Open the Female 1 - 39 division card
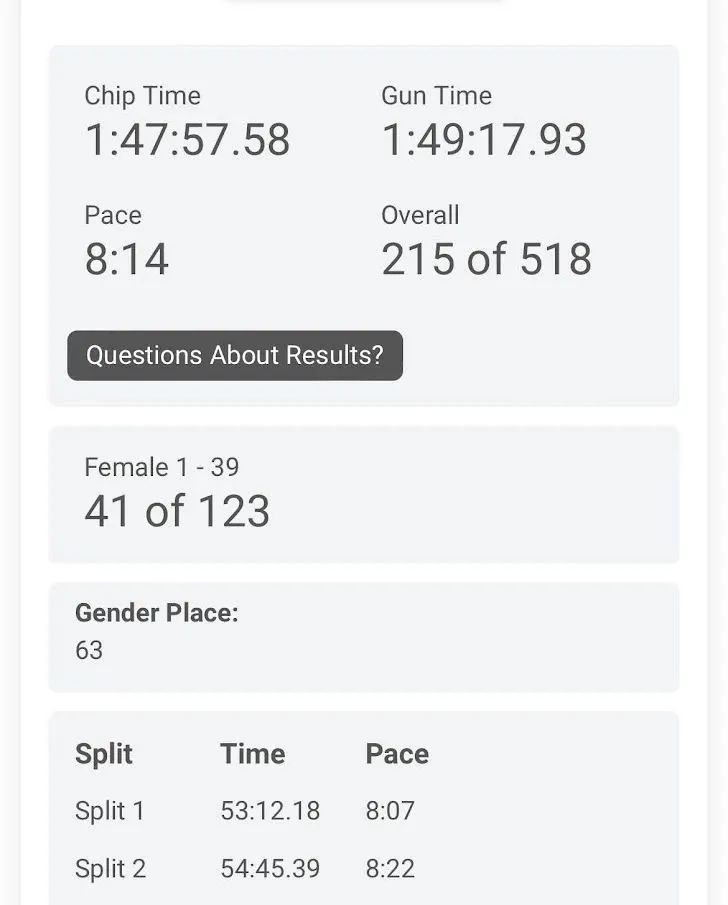The width and height of the screenshot is (728, 905). click(x=364, y=495)
